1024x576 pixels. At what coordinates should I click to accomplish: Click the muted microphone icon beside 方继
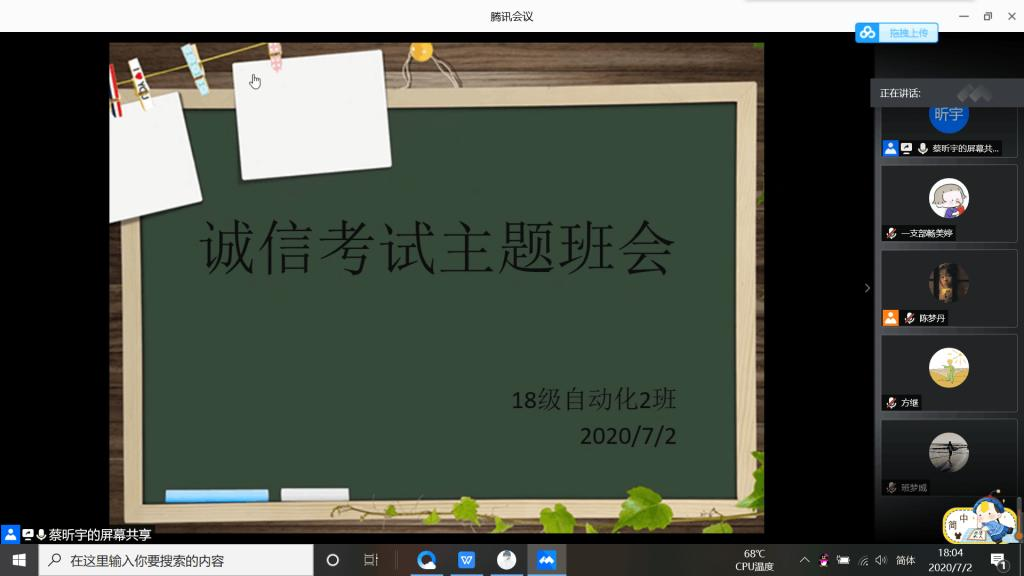coord(891,403)
